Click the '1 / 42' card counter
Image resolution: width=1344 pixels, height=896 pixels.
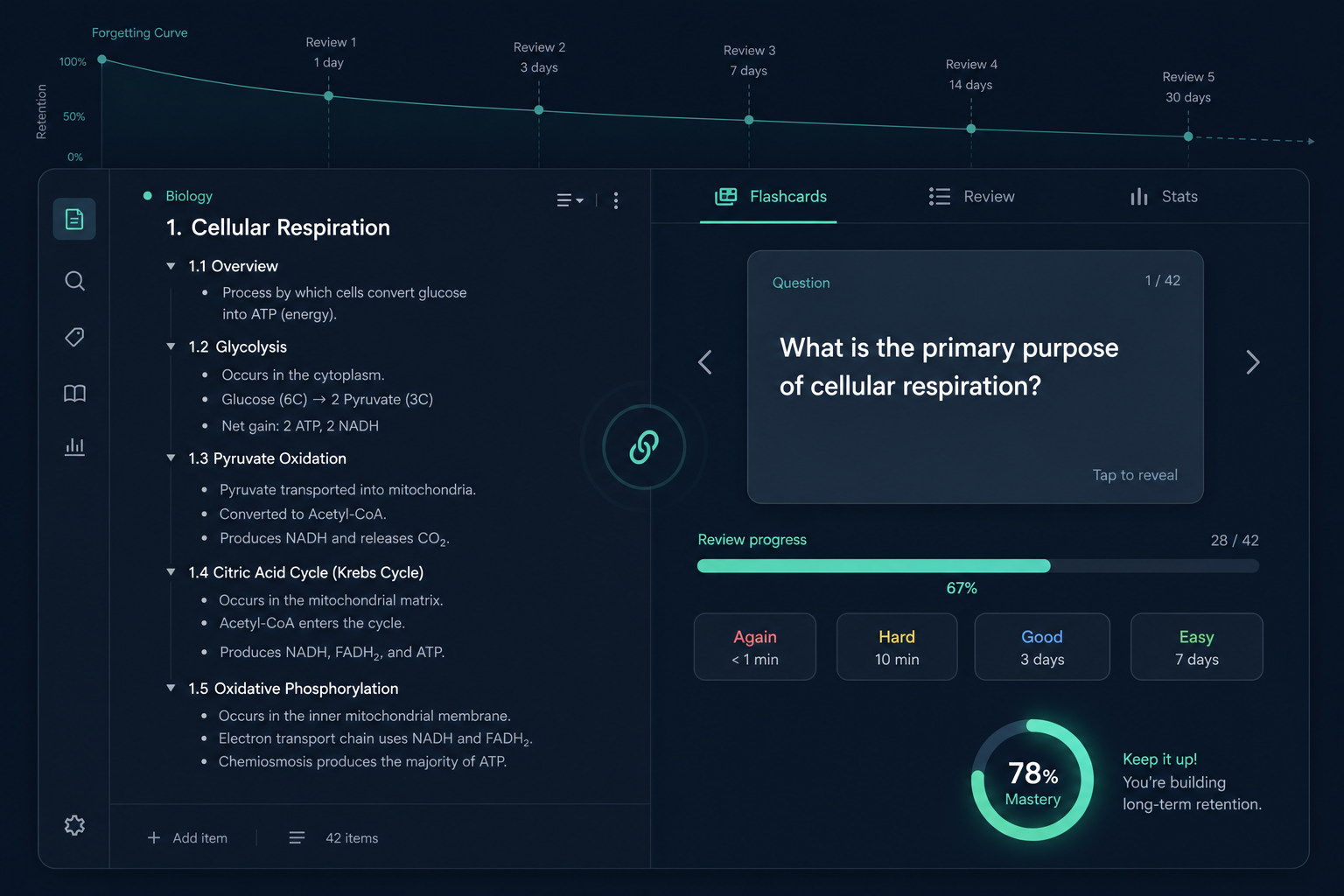(x=1162, y=281)
